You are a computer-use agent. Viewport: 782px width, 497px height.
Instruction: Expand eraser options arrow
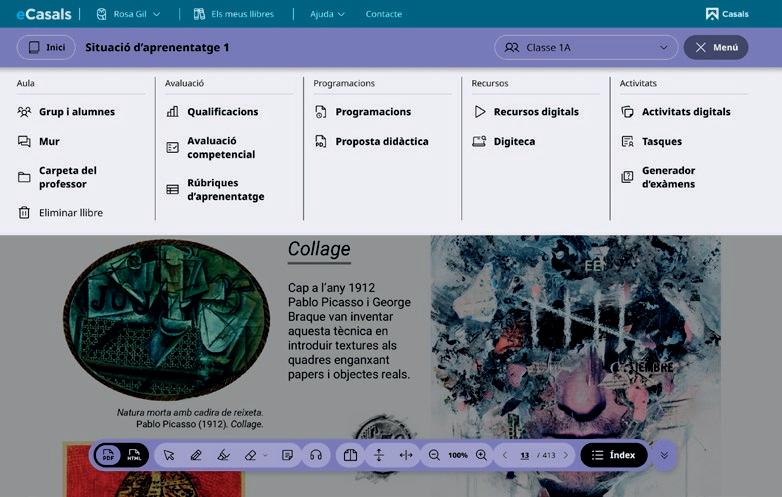coord(265,455)
